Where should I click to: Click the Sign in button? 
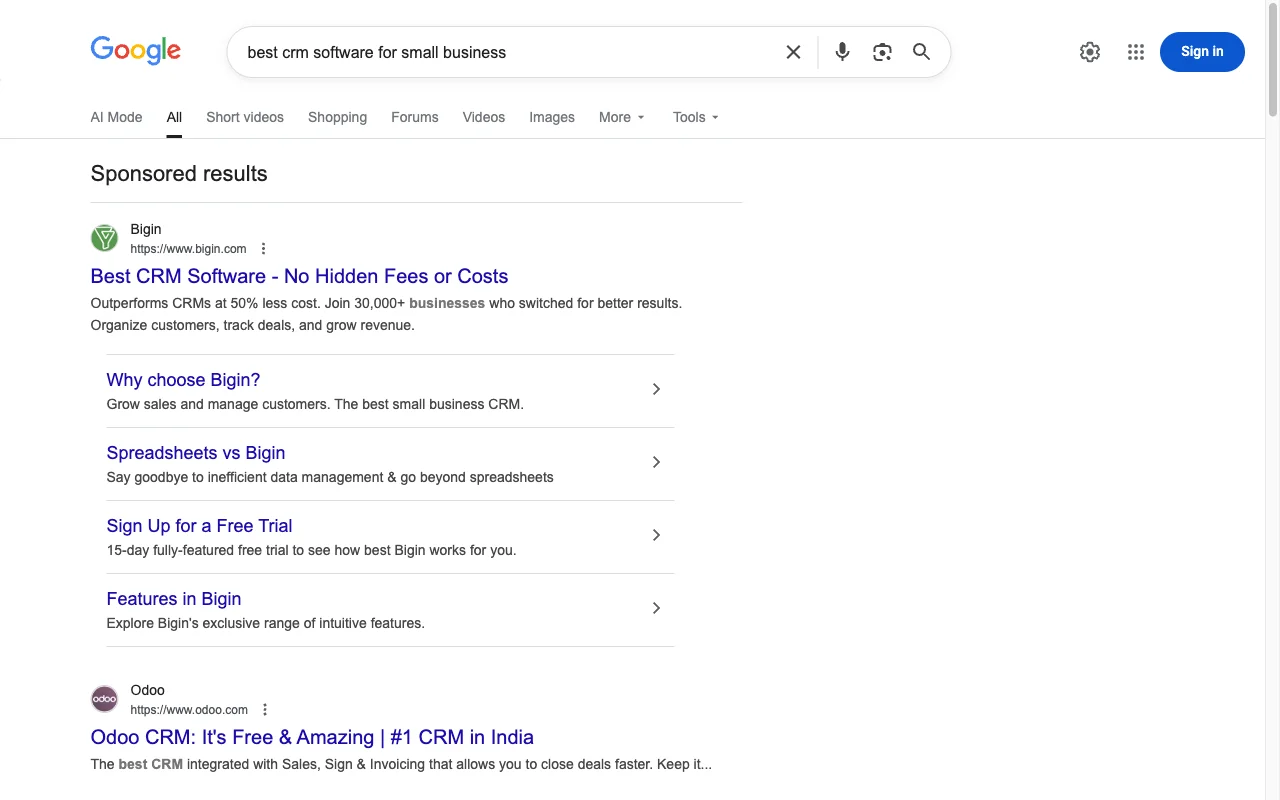(1201, 51)
